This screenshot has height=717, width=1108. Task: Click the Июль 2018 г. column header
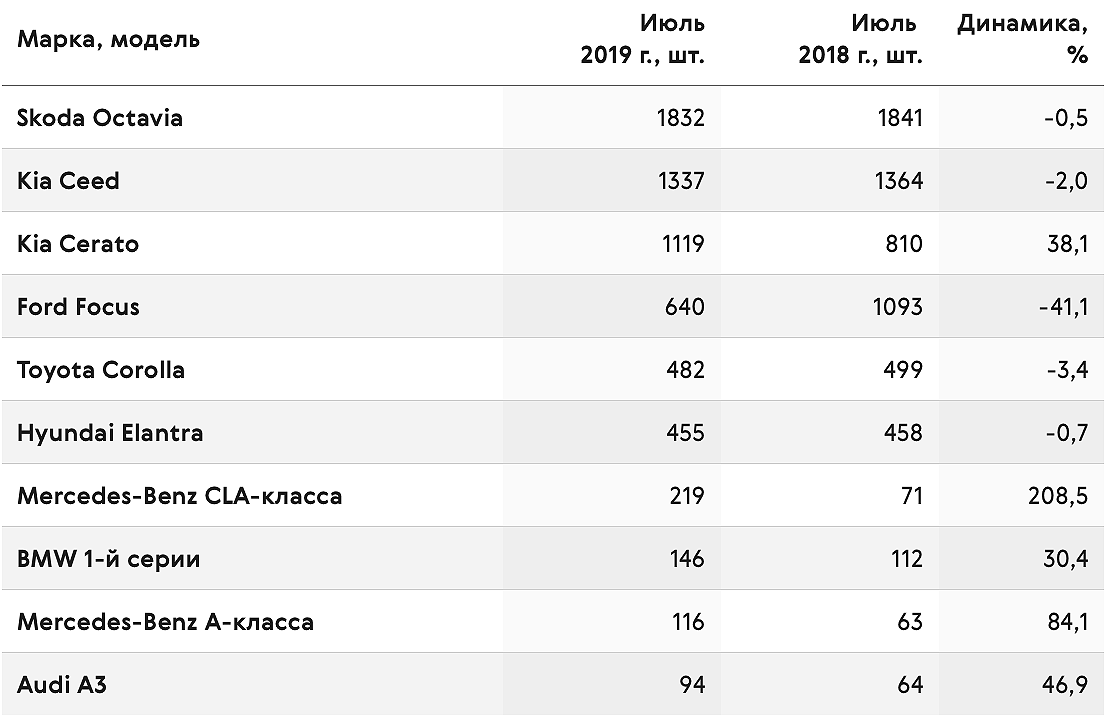click(861, 39)
